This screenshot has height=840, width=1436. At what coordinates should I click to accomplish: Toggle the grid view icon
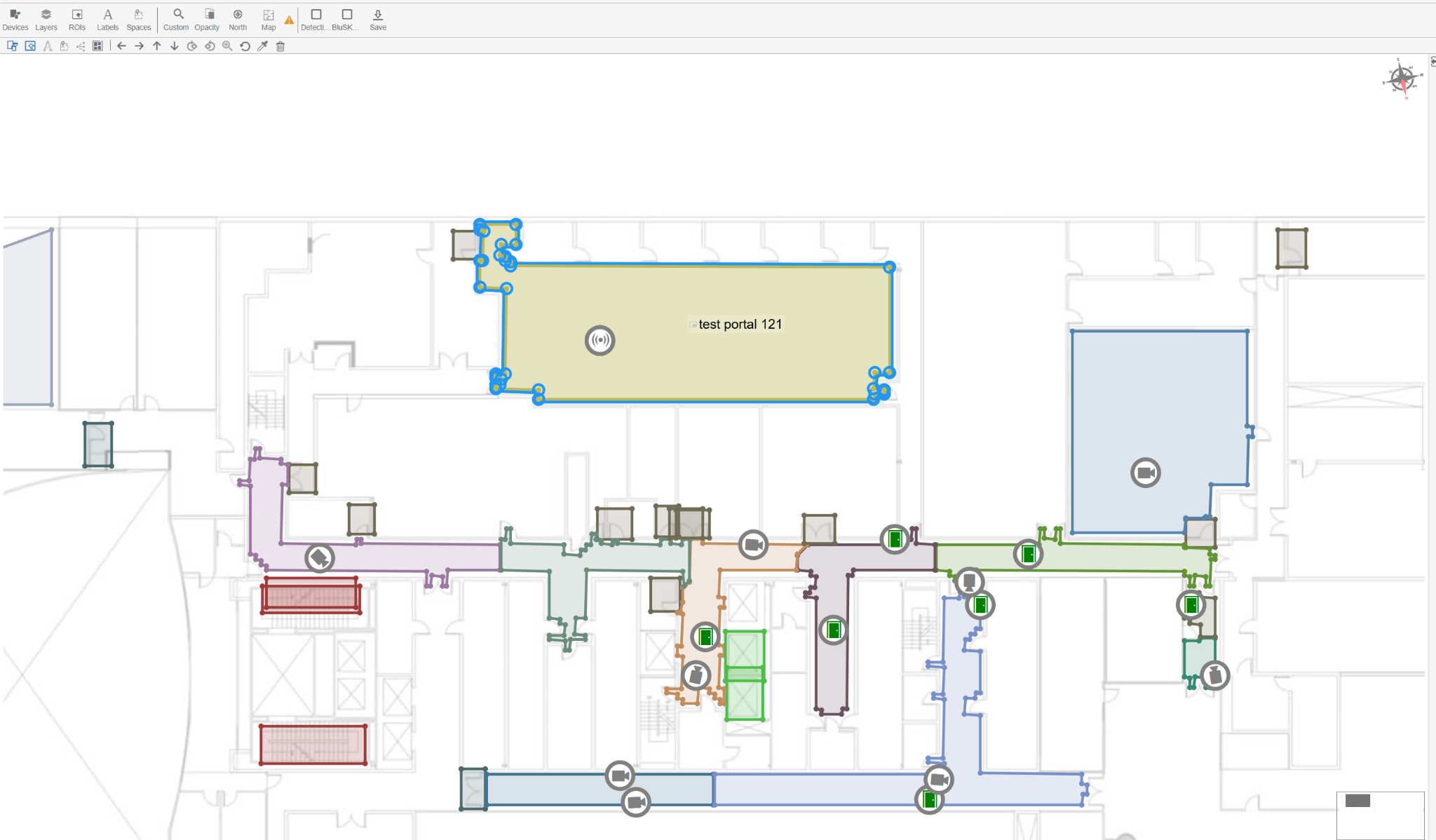[97, 46]
